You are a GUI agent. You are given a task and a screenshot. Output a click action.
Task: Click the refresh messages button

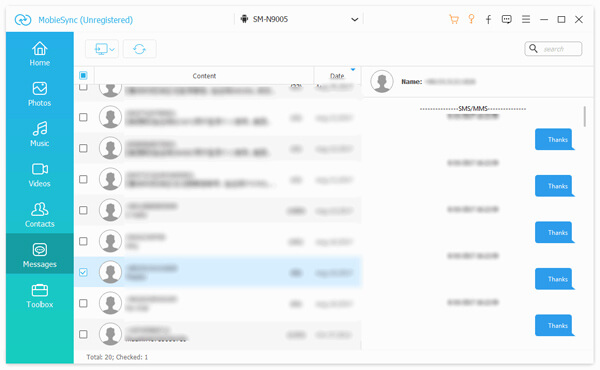(x=139, y=49)
